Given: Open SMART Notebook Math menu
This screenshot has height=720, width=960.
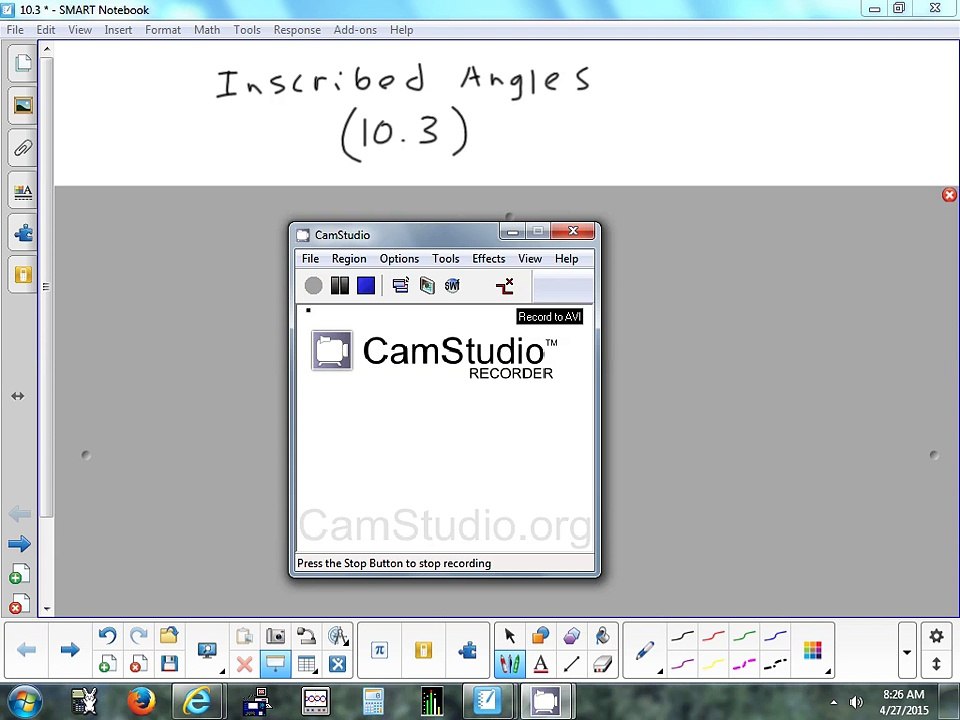Looking at the screenshot, I should tap(207, 30).
